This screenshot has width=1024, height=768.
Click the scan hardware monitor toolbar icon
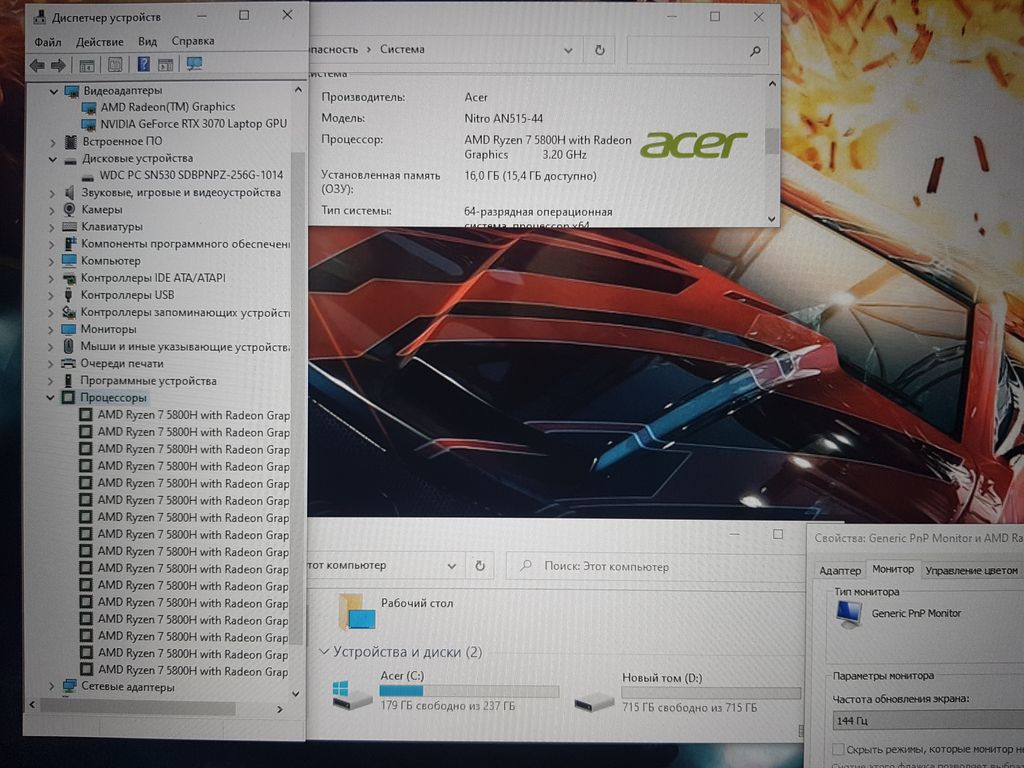coord(194,64)
